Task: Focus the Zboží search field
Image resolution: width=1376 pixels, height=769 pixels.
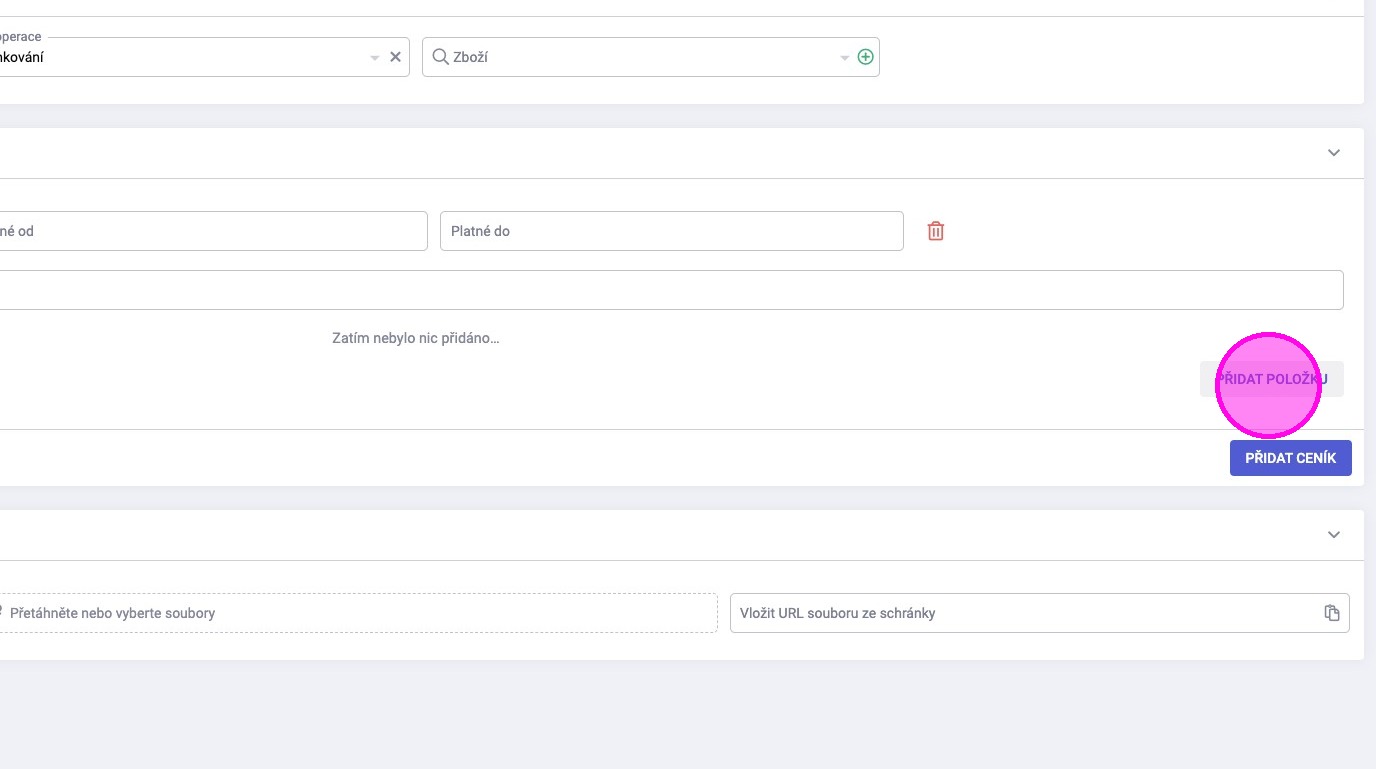Action: pyautogui.click(x=640, y=57)
